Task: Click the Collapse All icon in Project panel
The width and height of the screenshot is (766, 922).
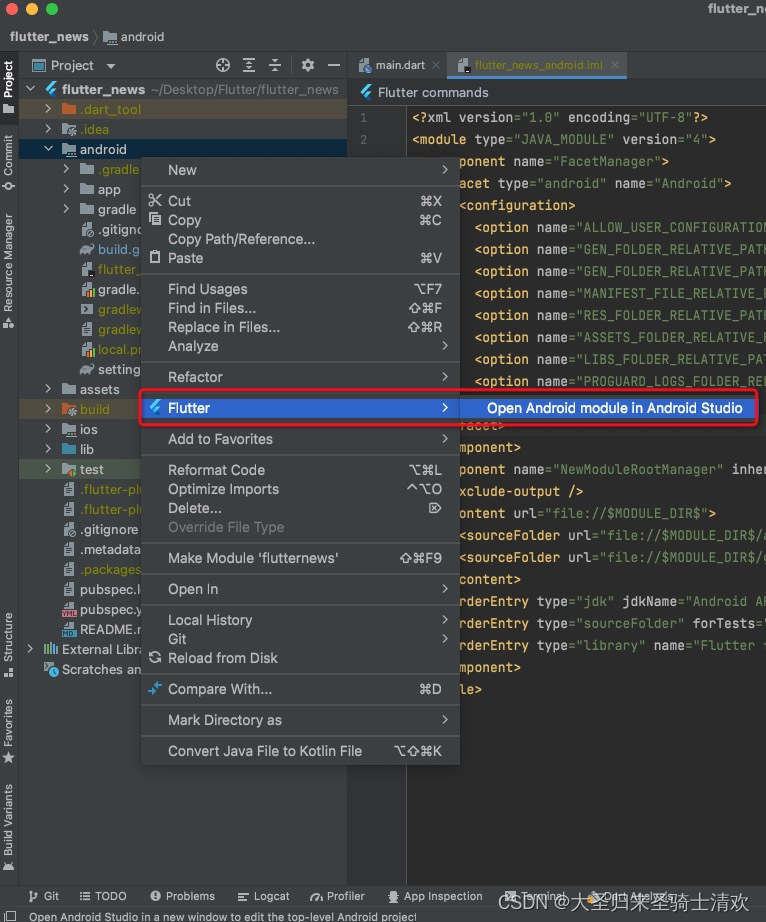Action: [x=275, y=65]
